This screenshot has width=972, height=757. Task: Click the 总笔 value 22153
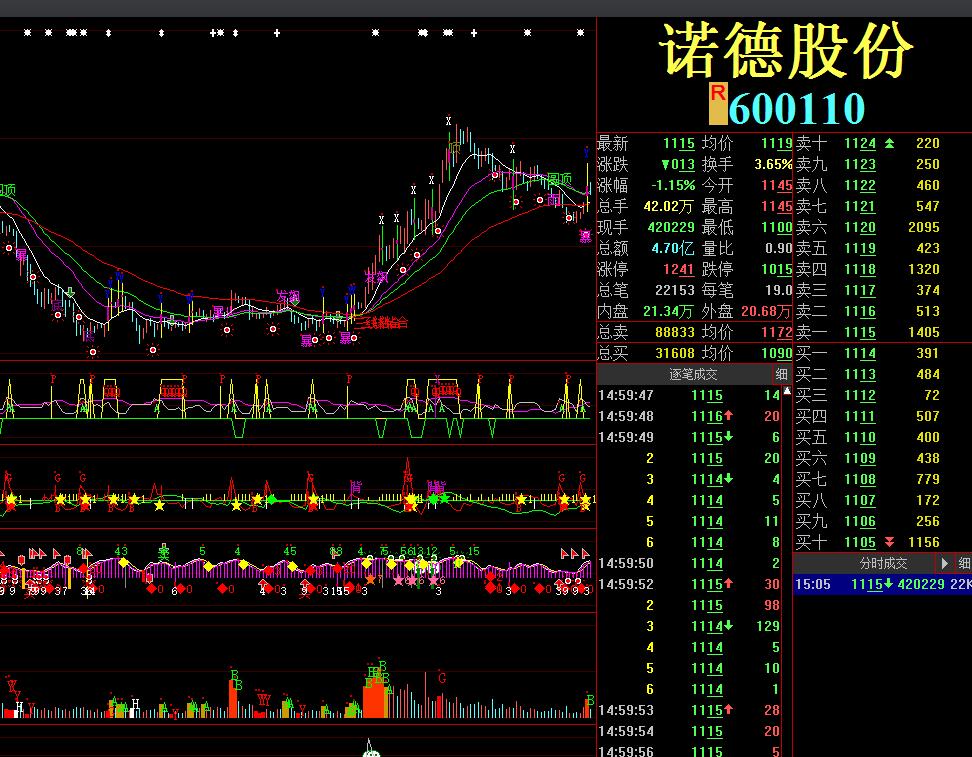pos(674,291)
